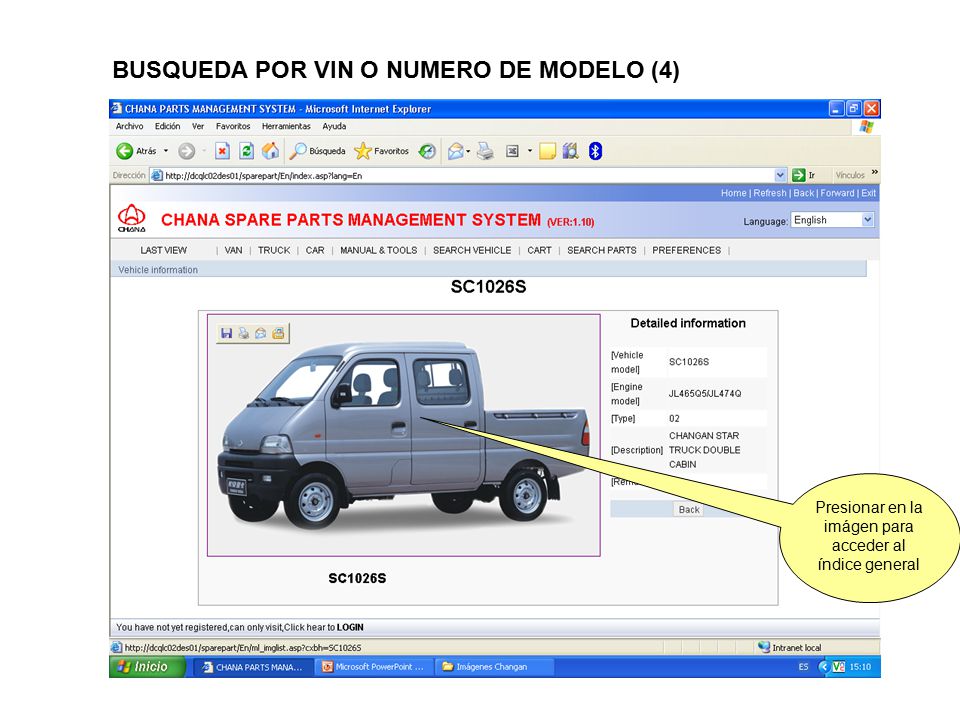Open the Favoritos menu in menu bar
Image resolution: width=960 pixels, height=720 pixels.
click(x=233, y=126)
